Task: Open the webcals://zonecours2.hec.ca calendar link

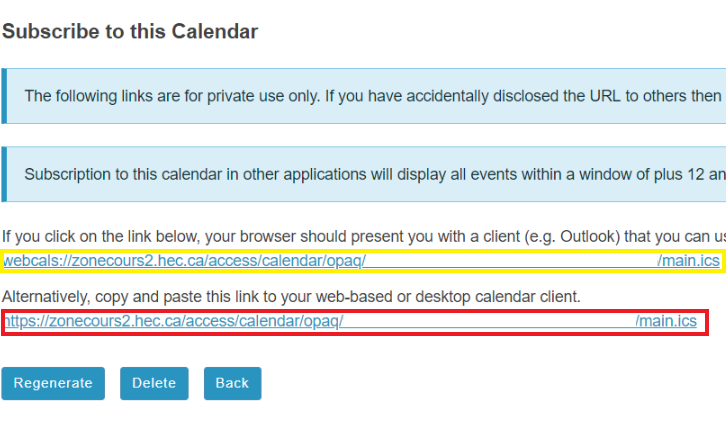Action: pos(362,261)
